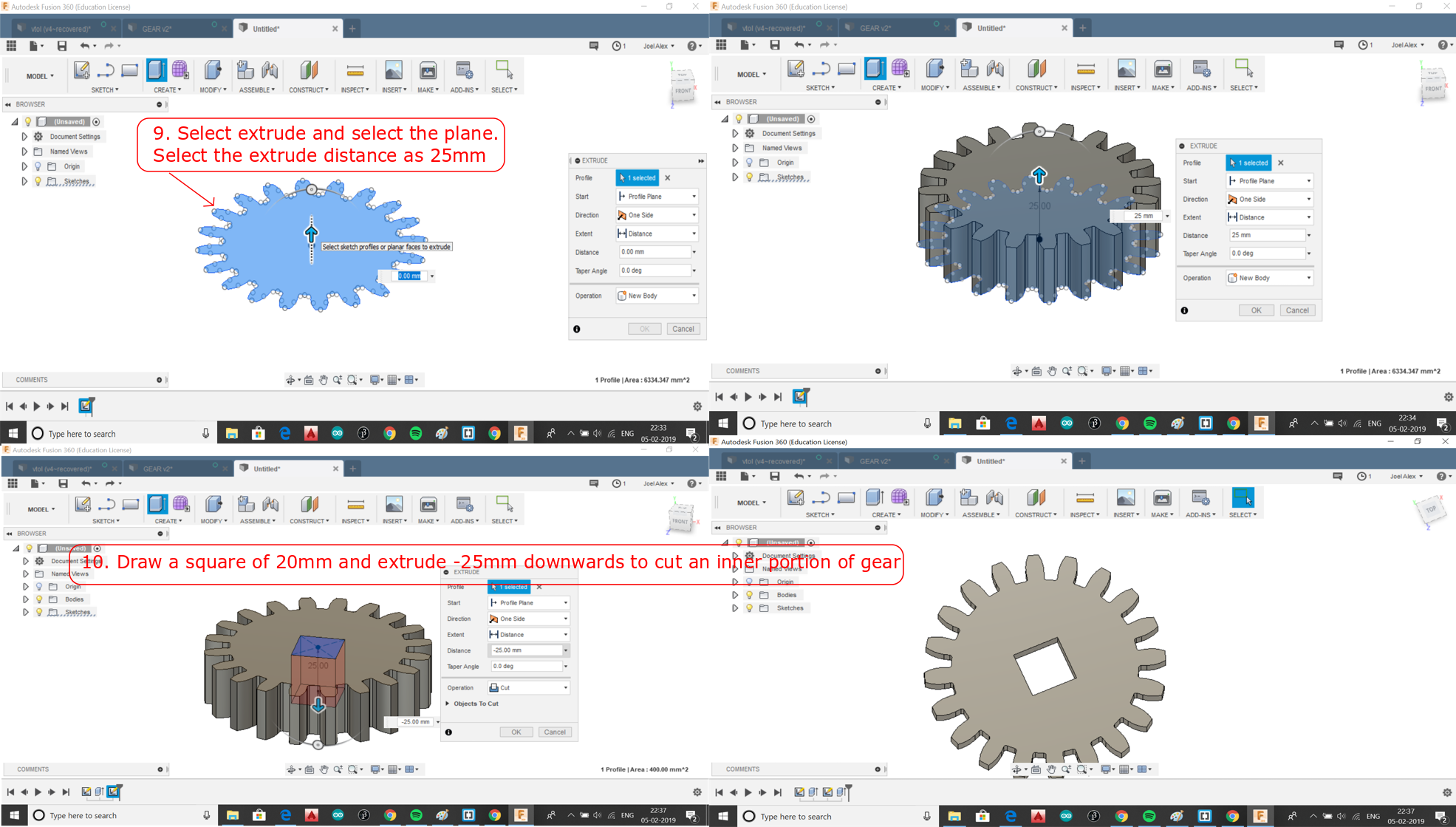1456x827 pixels.
Task: Click the Extrude tool icon in top-left toolbar
Action: pos(157,70)
